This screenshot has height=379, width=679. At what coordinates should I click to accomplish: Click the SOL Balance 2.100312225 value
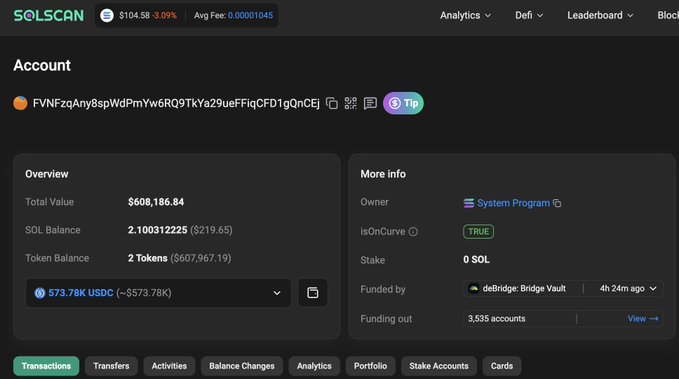point(157,230)
